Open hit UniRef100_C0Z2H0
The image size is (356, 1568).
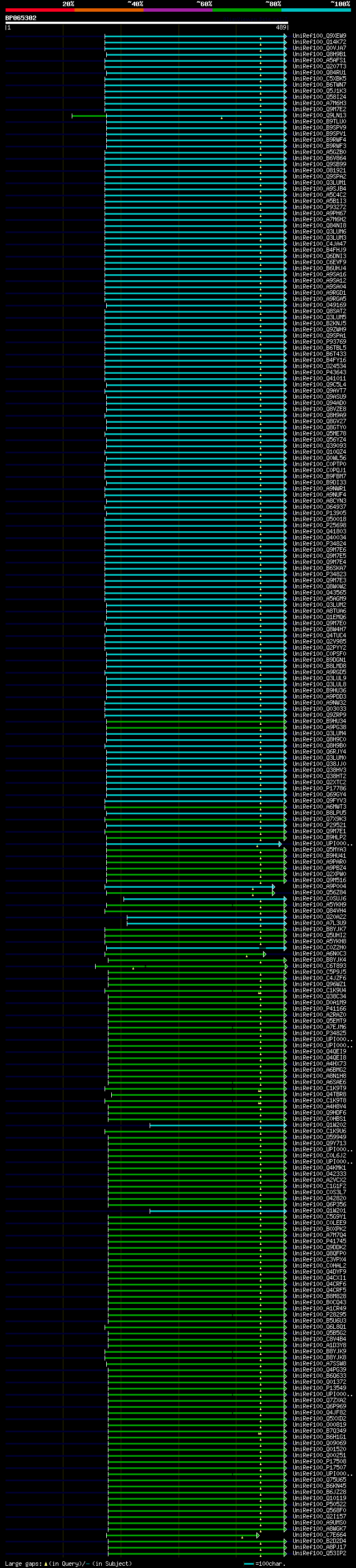(x=319, y=948)
